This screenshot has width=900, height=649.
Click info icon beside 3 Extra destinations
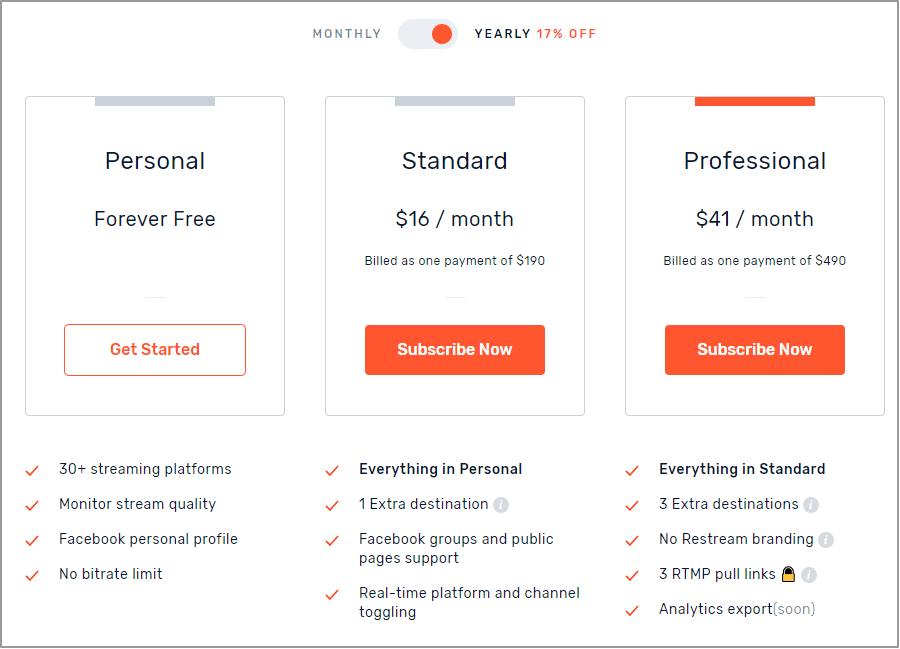pyautogui.click(x=810, y=505)
